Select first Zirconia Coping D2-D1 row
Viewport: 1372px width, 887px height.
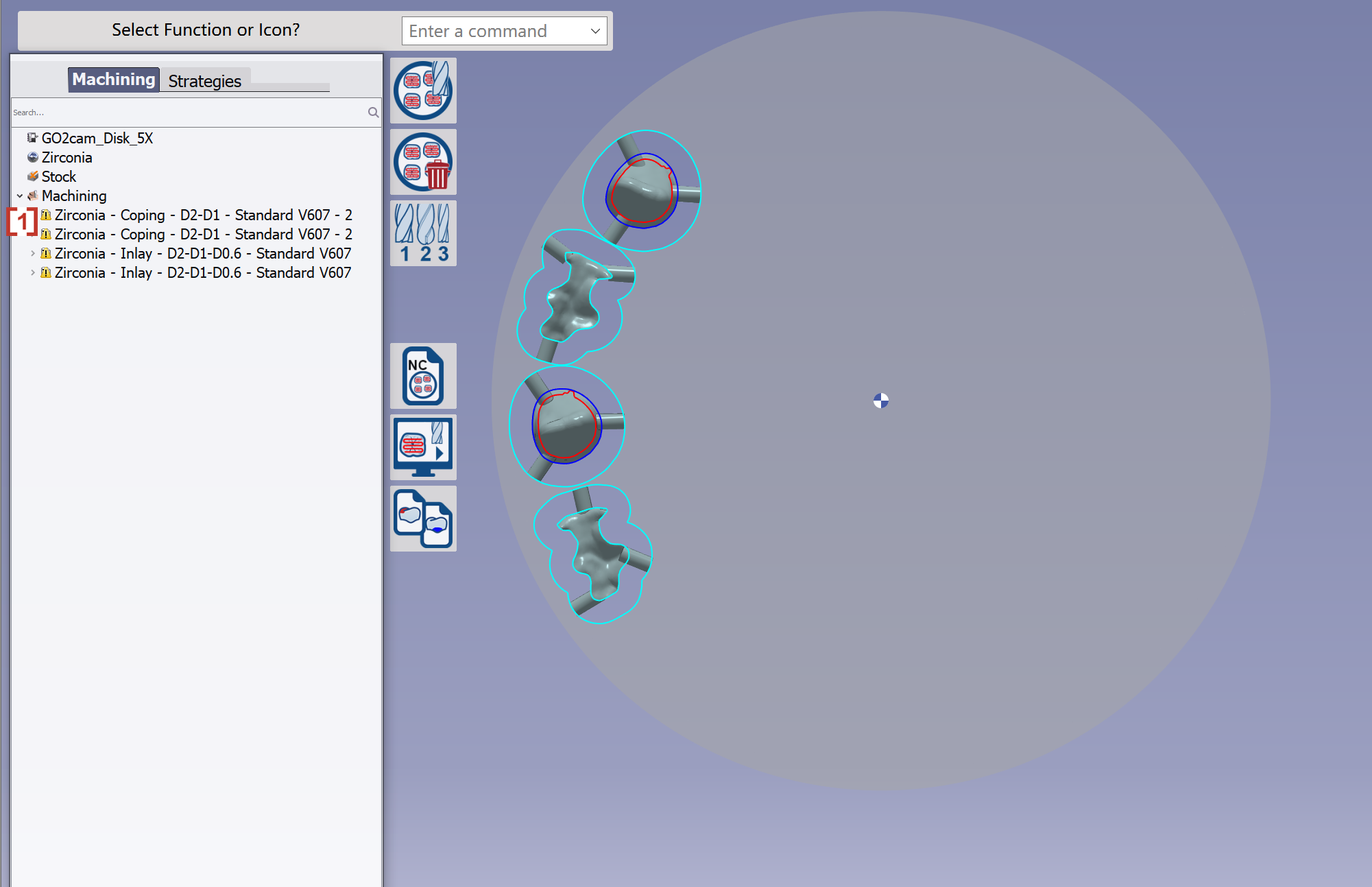[204, 215]
